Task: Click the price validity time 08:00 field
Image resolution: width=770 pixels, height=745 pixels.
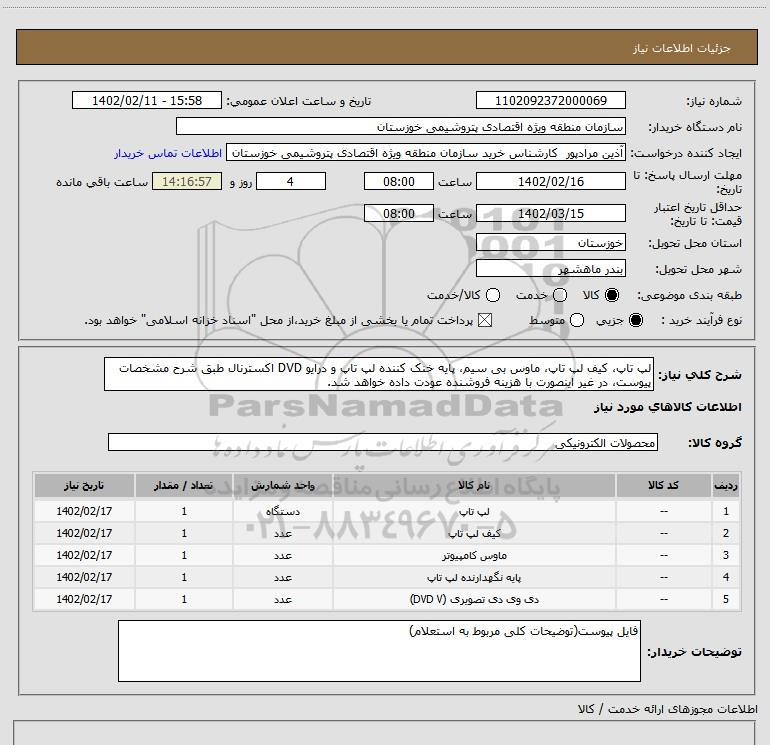Action: coord(399,213)
